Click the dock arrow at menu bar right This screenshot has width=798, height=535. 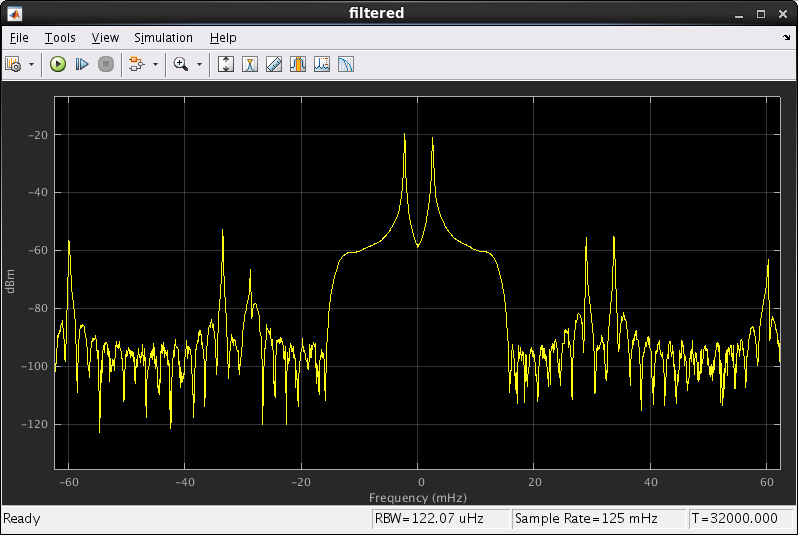786,37
